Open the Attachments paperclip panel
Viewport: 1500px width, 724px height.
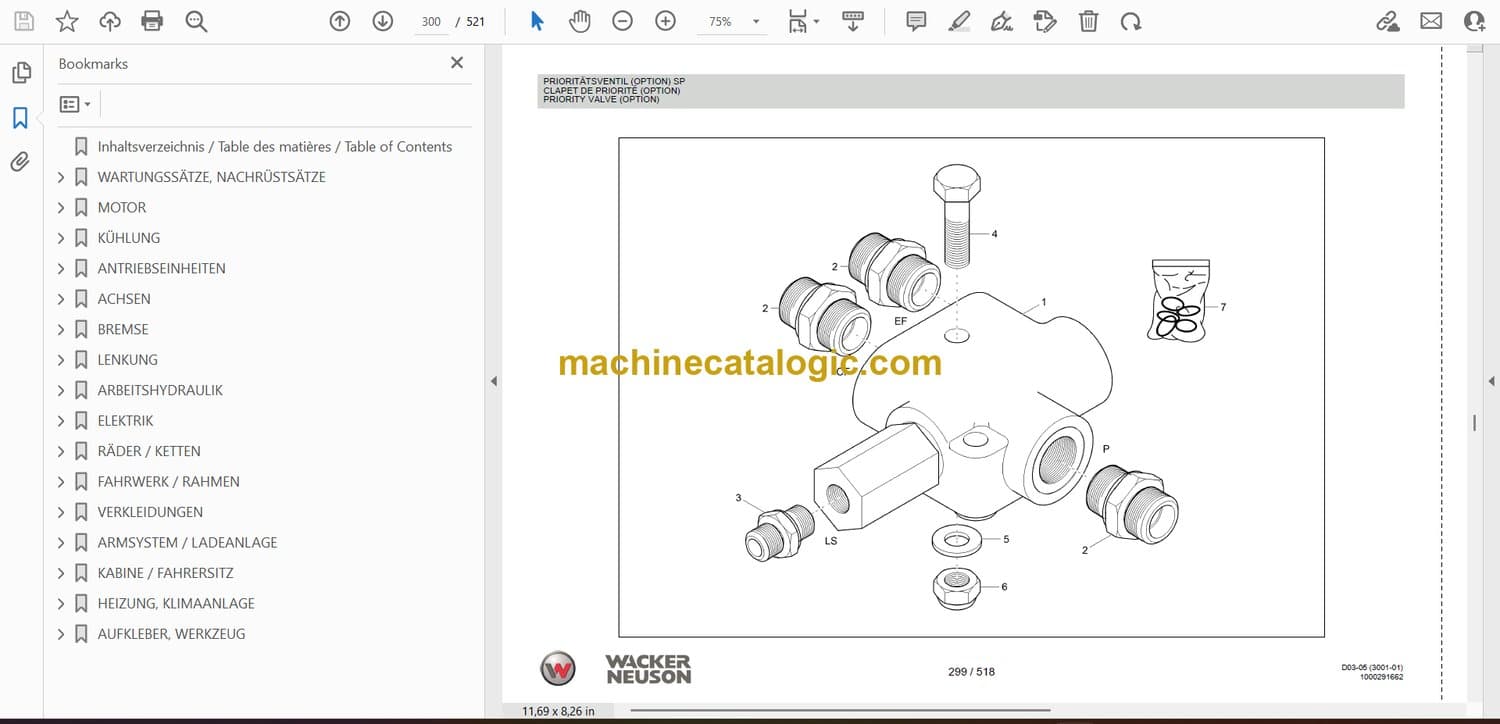click(x=20, y=162)
